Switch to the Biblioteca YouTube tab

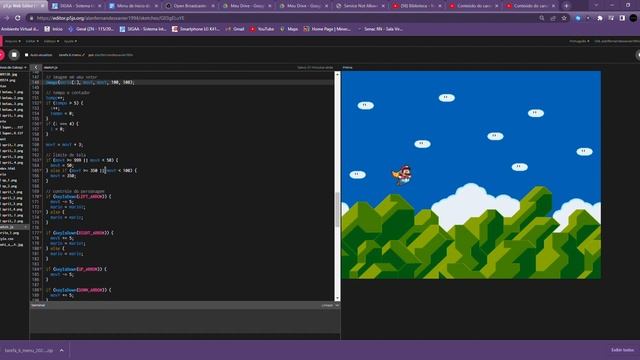417,6
